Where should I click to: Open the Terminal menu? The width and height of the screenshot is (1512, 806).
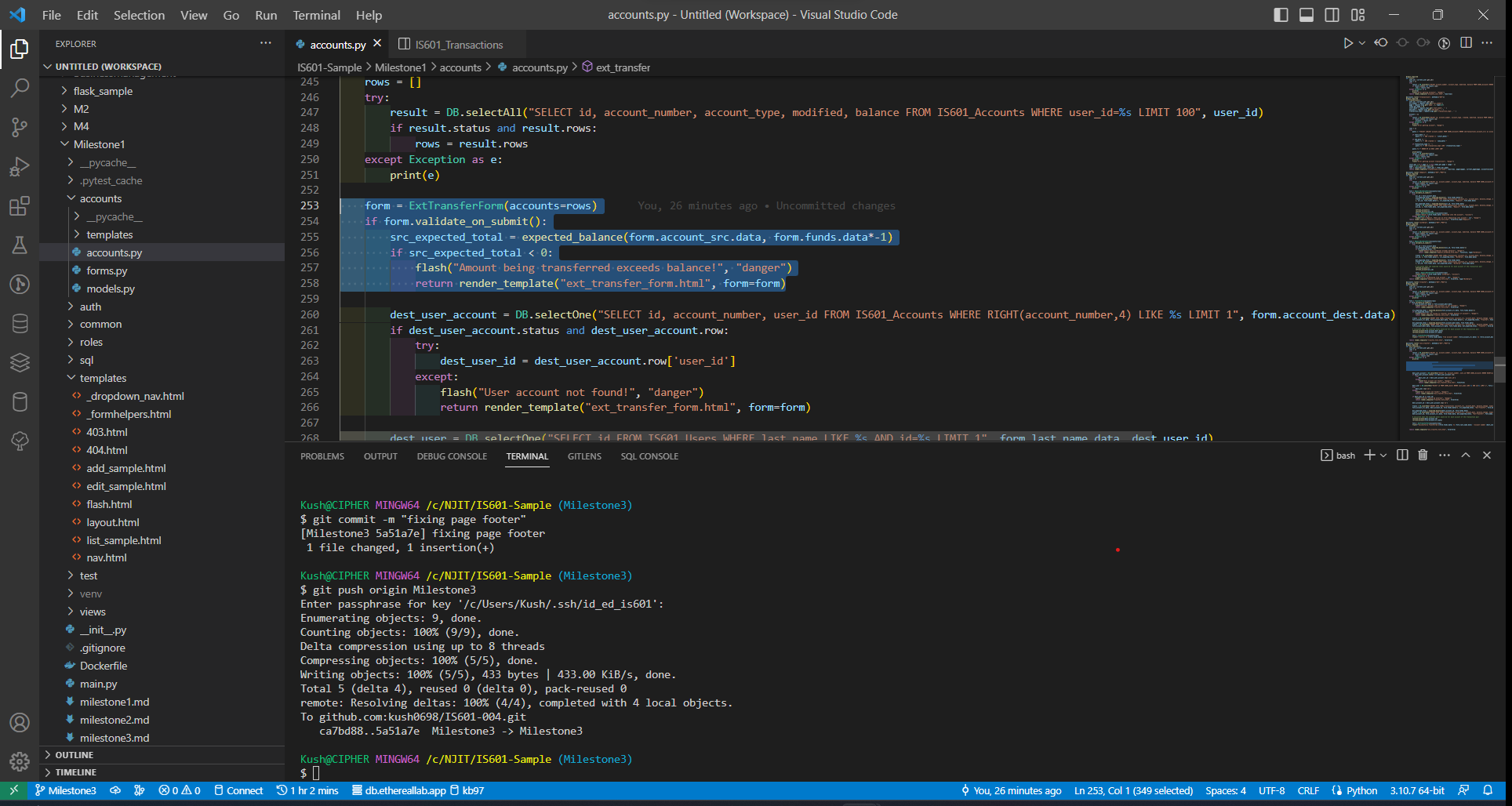(x=316, y=15)
